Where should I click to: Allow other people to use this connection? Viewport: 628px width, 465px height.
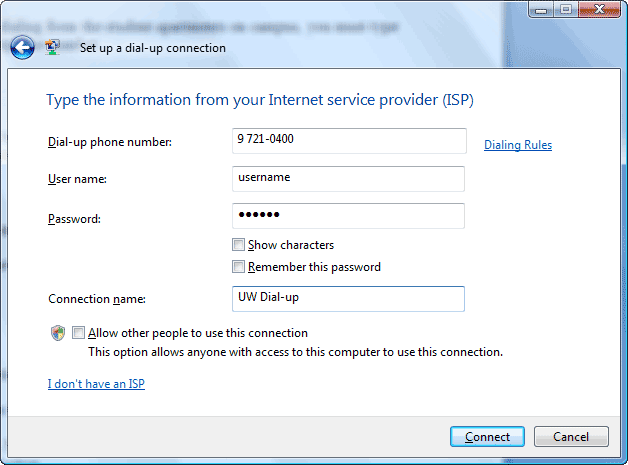point(78,332)
